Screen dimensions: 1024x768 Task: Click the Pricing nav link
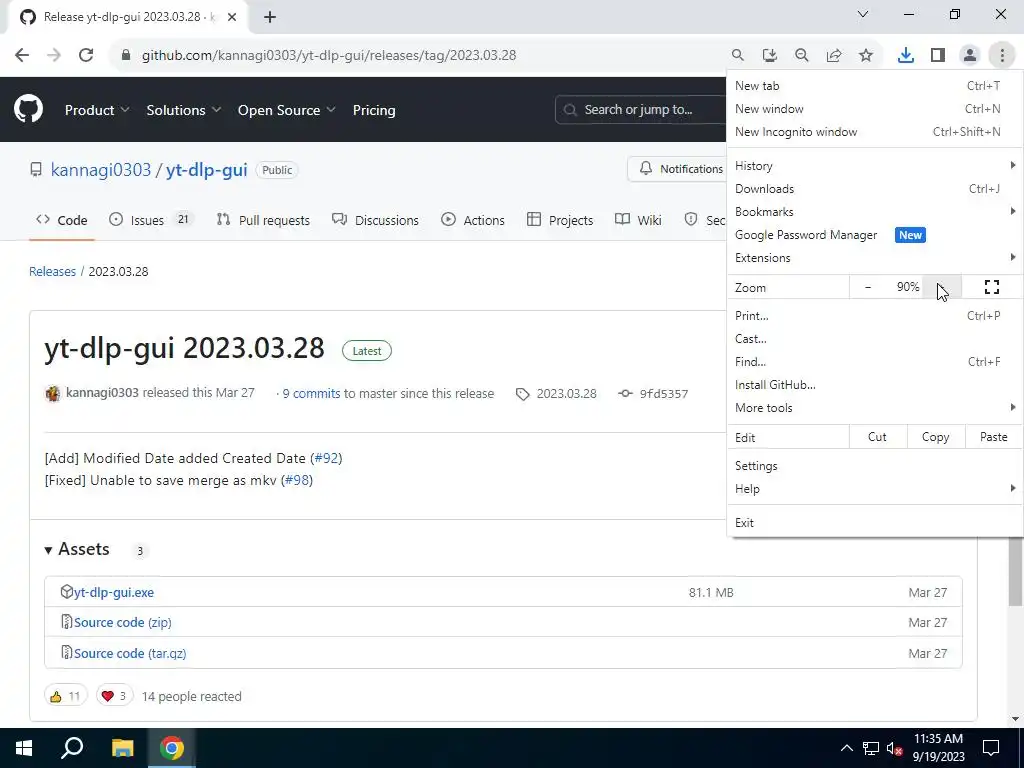[x=374, y=110]
